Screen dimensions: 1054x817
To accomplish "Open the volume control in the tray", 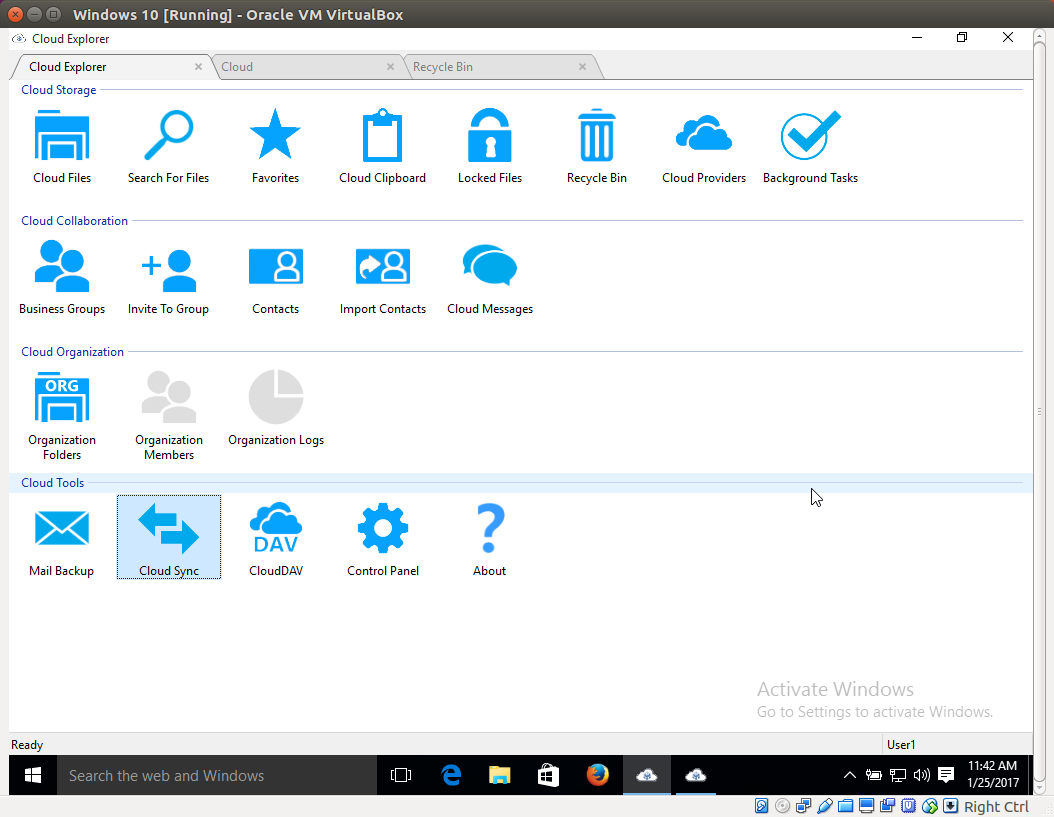I will (x=922, y=775).
